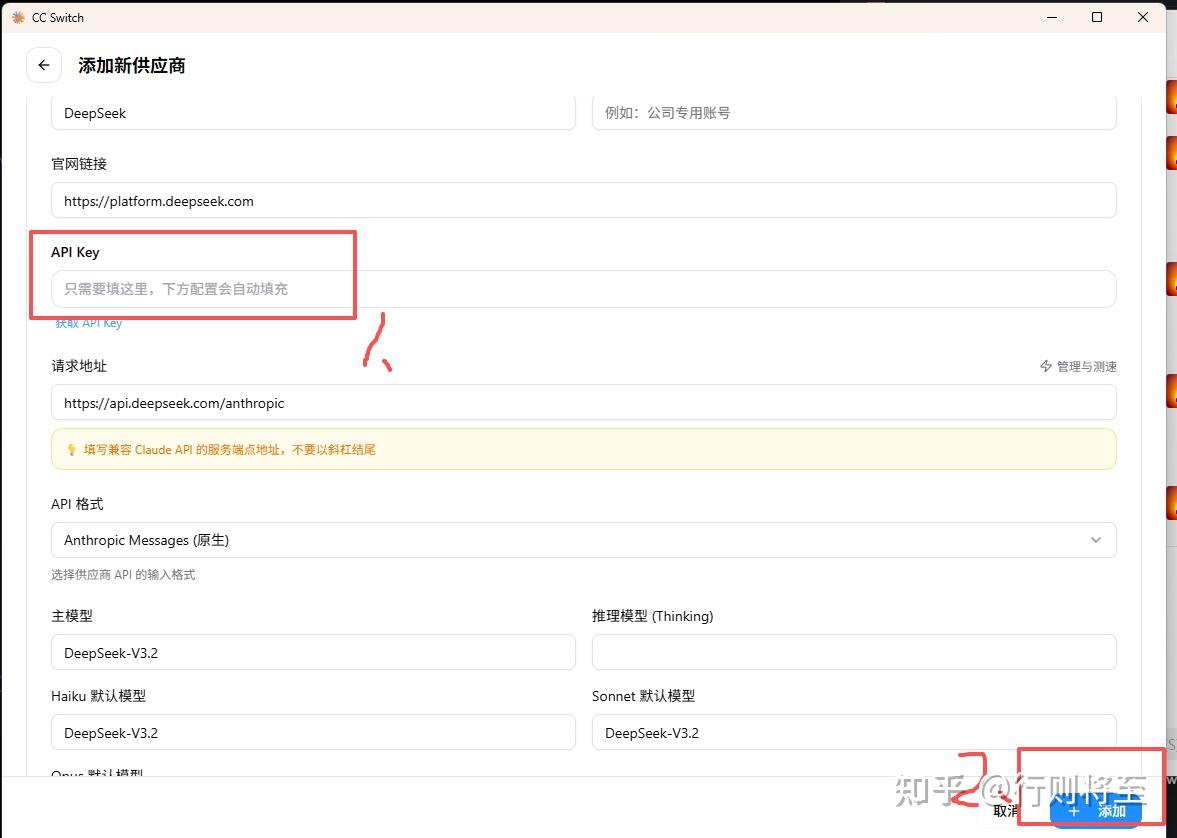Click the 请求地址 field with api.deepseek.com/anthropic
The image size is (1177, 838).
click(x=584, y=402)
